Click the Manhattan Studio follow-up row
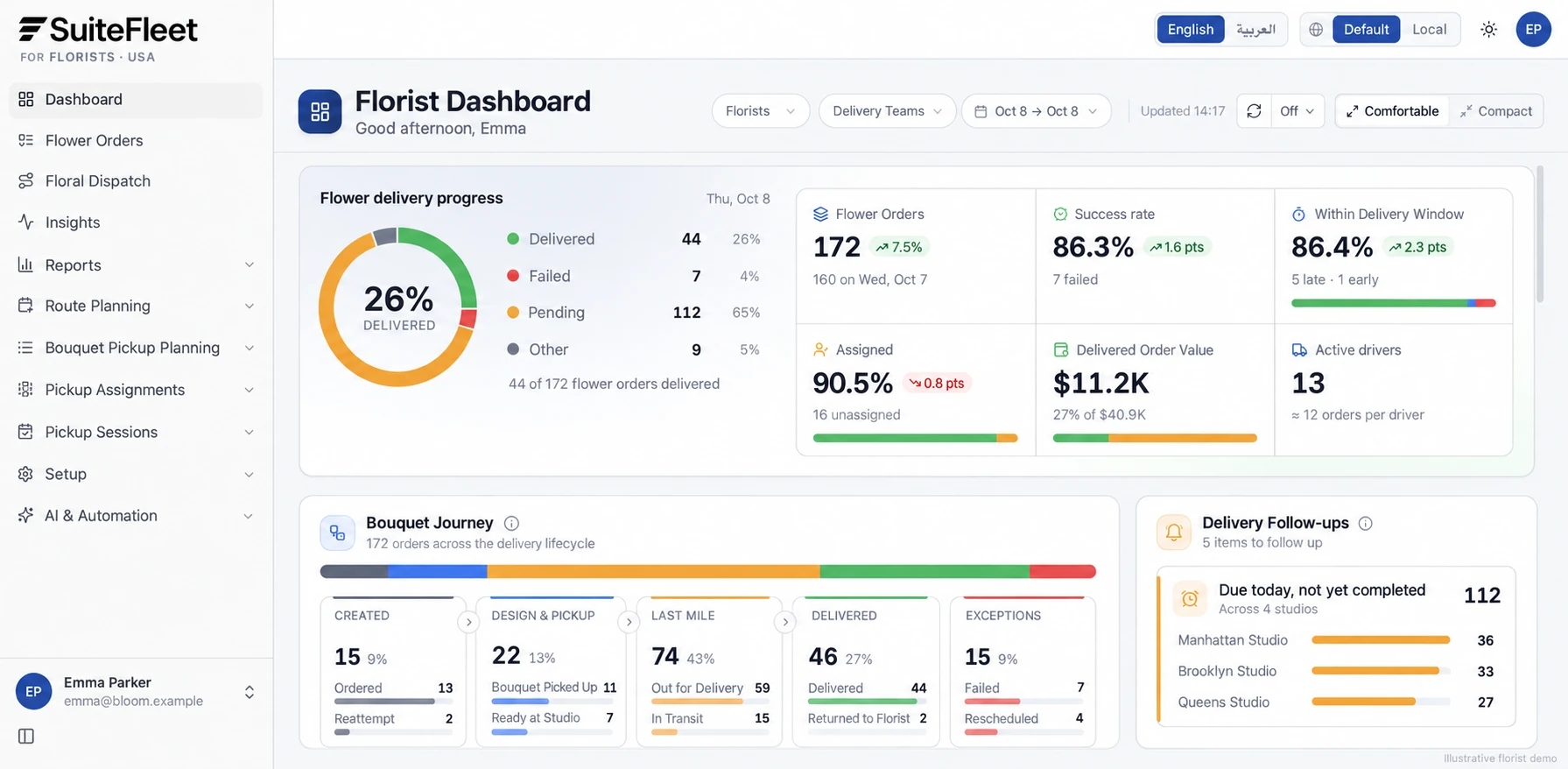1568x769 pixels. click(x=1336, y=640)
